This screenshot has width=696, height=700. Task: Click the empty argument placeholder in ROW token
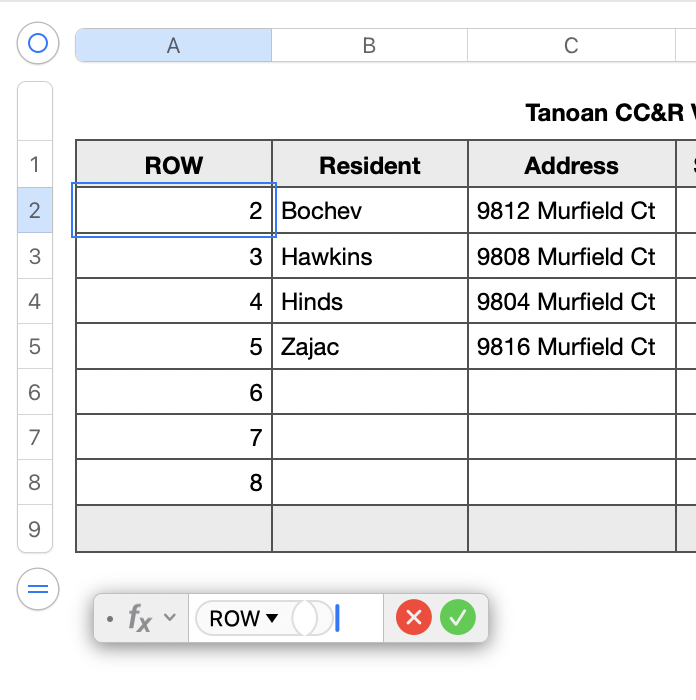pos(312,619)
